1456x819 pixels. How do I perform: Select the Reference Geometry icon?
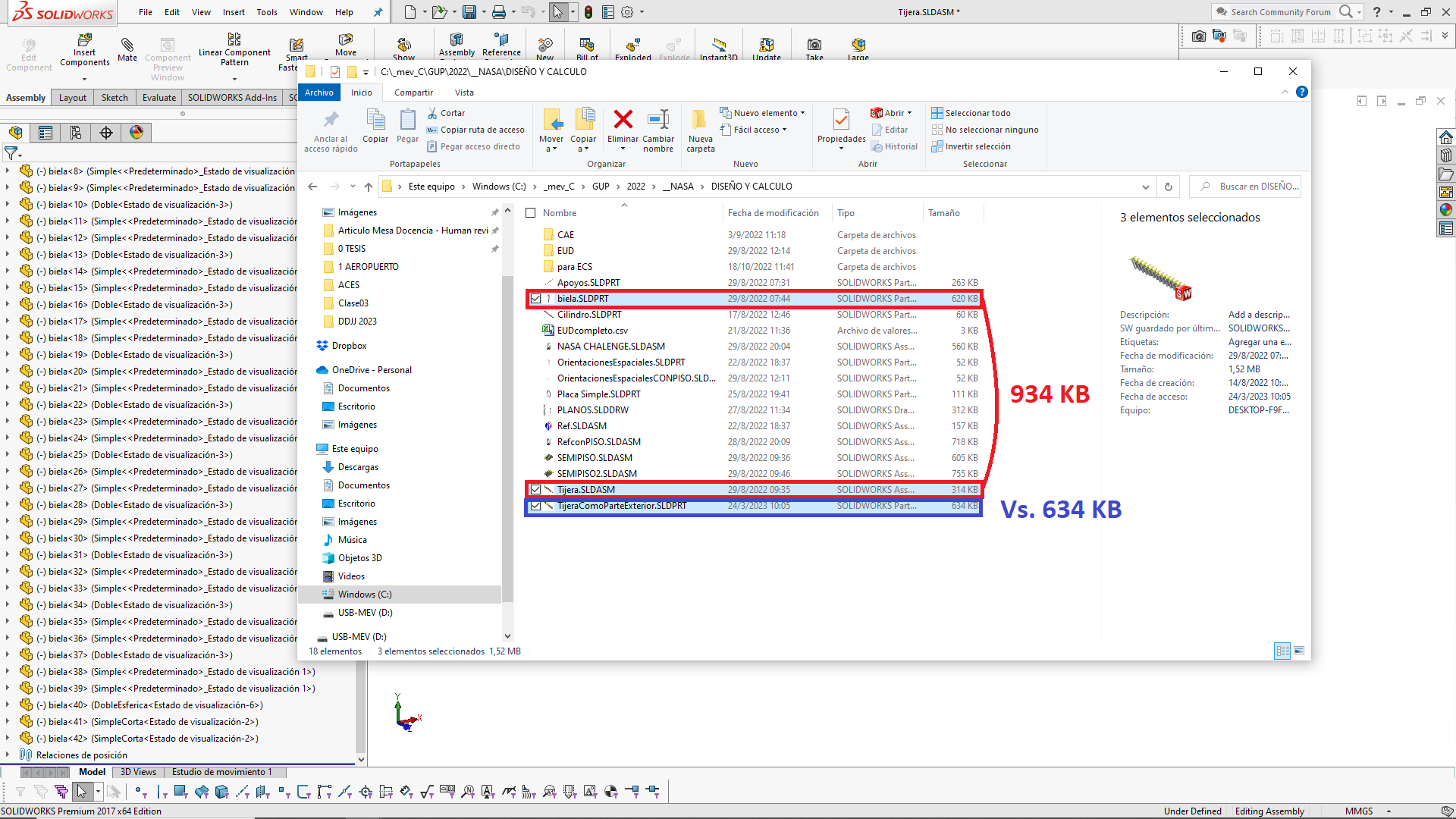[501, 41]
